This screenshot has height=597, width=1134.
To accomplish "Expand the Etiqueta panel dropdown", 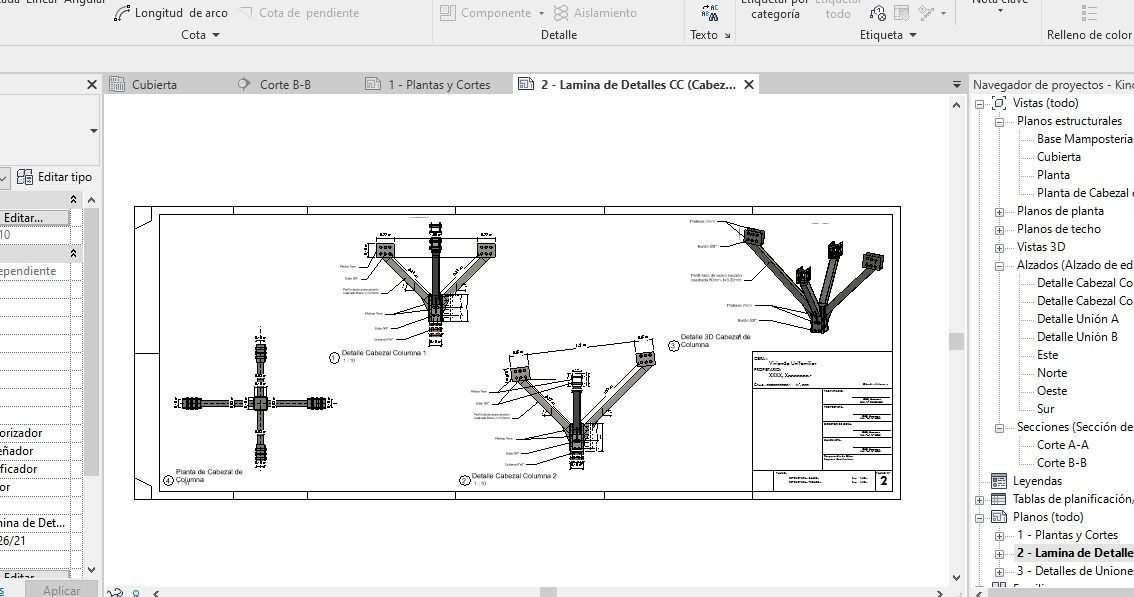I will (913, 35).
